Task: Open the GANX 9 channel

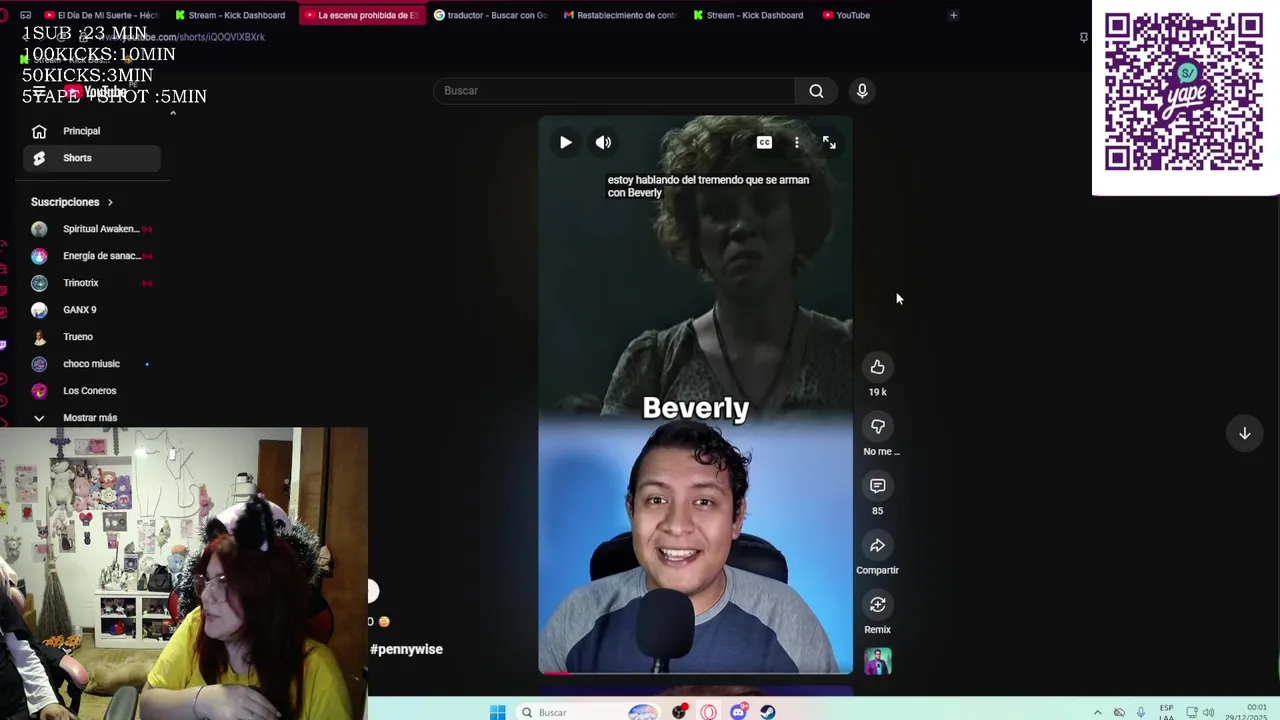Action: tap(92, 310)
